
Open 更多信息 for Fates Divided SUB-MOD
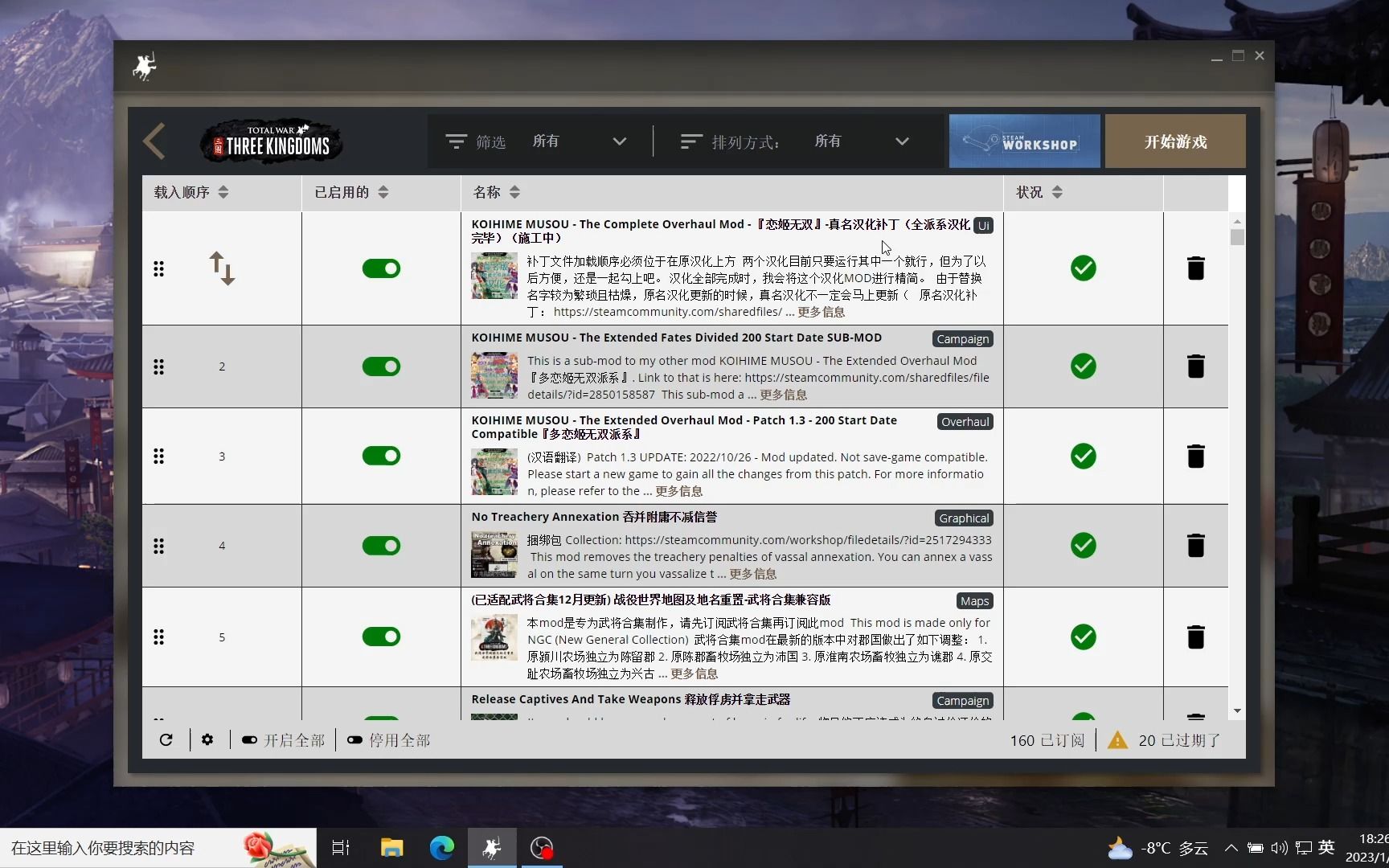783,395
